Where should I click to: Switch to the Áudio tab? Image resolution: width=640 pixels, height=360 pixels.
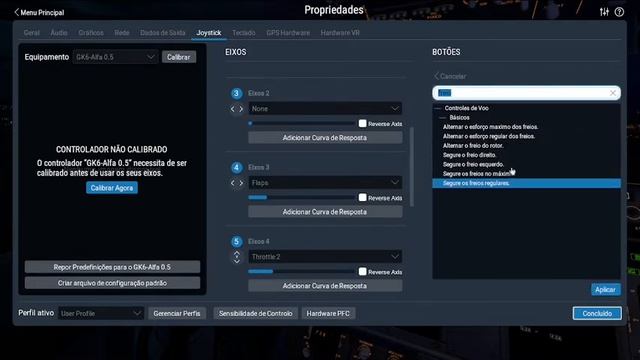[x=59, y=33]
